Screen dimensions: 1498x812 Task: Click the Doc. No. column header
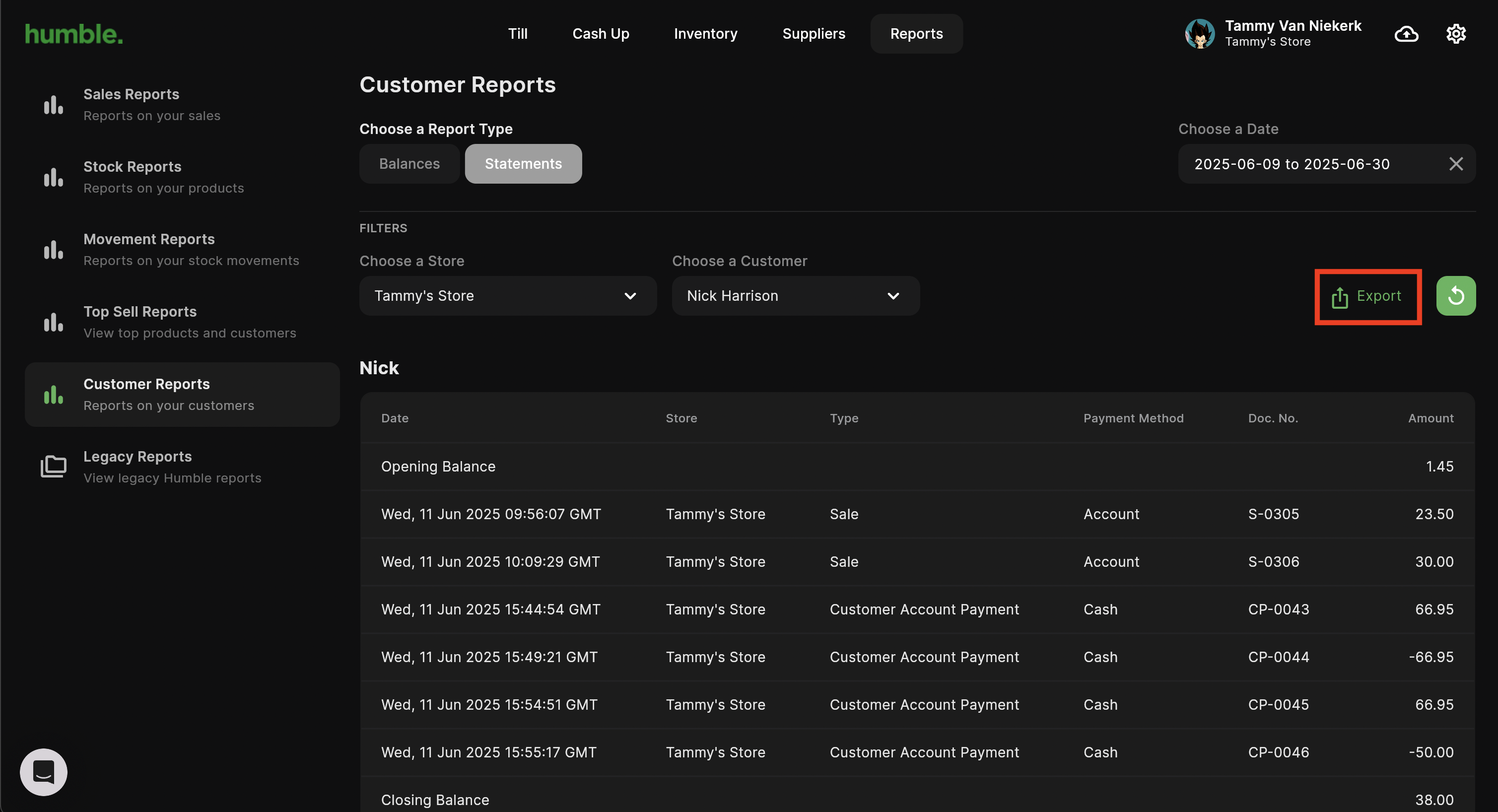point(1272,418)
